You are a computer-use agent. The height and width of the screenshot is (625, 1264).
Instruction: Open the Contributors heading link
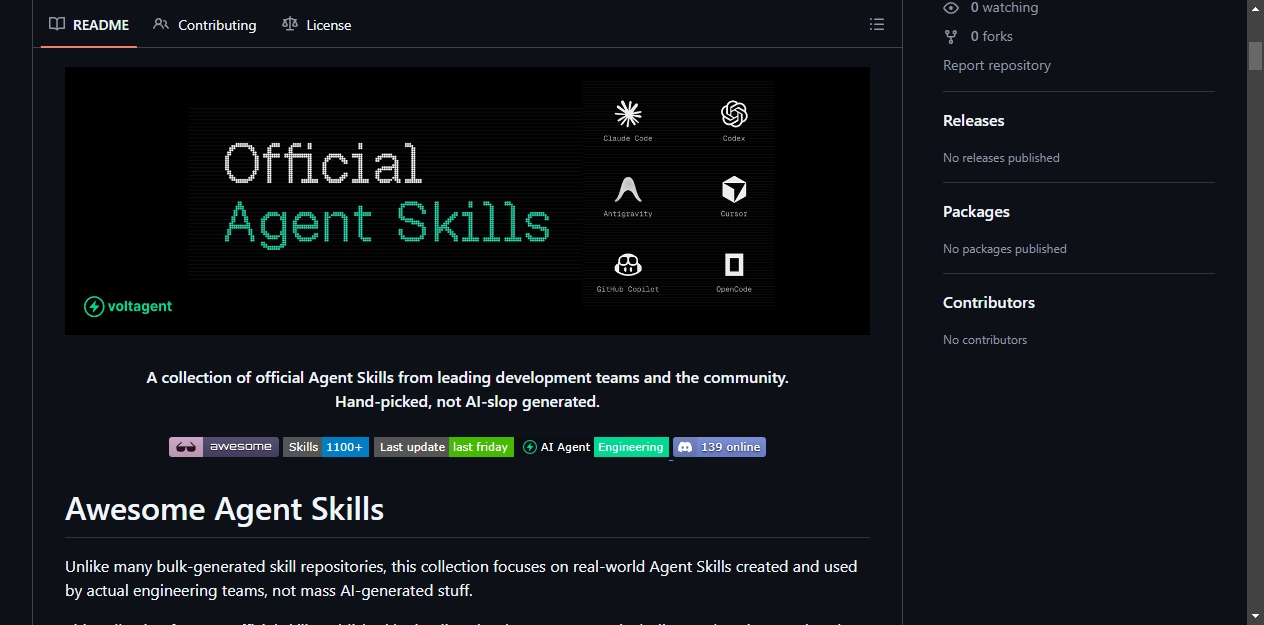pyautogui.click(x=989, y=302)
